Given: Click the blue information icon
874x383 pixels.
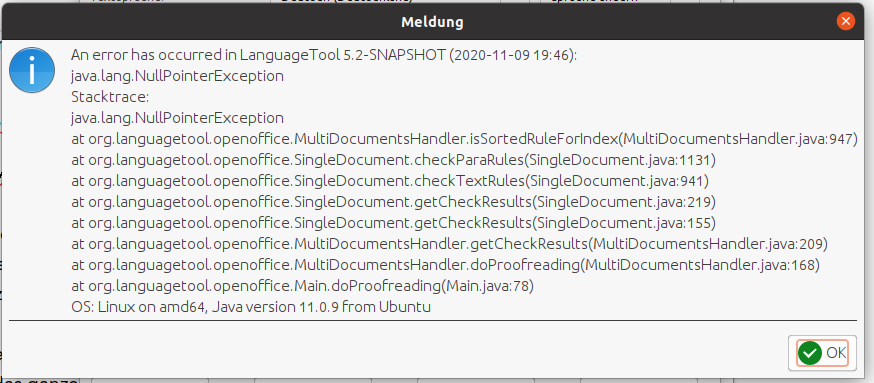Looking at the screenshot, I should 32,70.
